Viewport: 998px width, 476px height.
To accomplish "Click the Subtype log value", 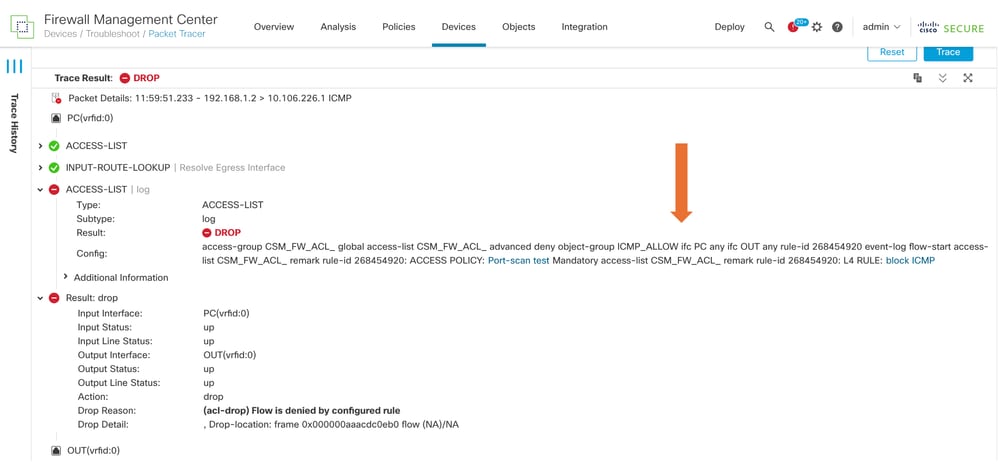I will pos(209,219).
